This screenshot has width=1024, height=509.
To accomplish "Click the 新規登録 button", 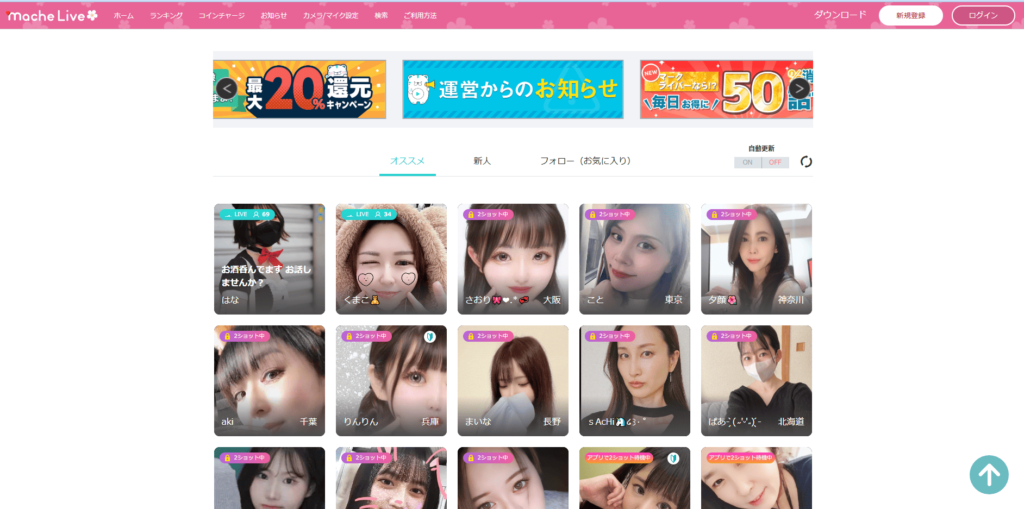I will pyautogui.click(x=910, y=16).
